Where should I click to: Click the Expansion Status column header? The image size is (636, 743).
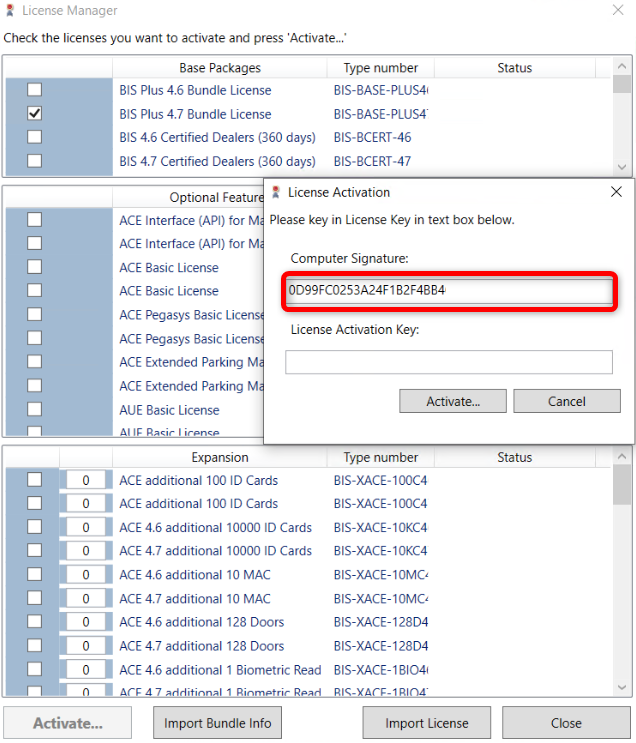514,457
